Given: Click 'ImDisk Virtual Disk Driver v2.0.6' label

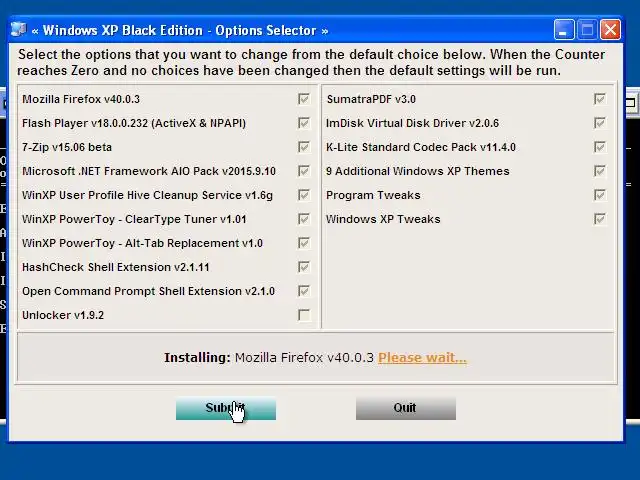Looking at the screenshot, I should [x=412, y=123].
